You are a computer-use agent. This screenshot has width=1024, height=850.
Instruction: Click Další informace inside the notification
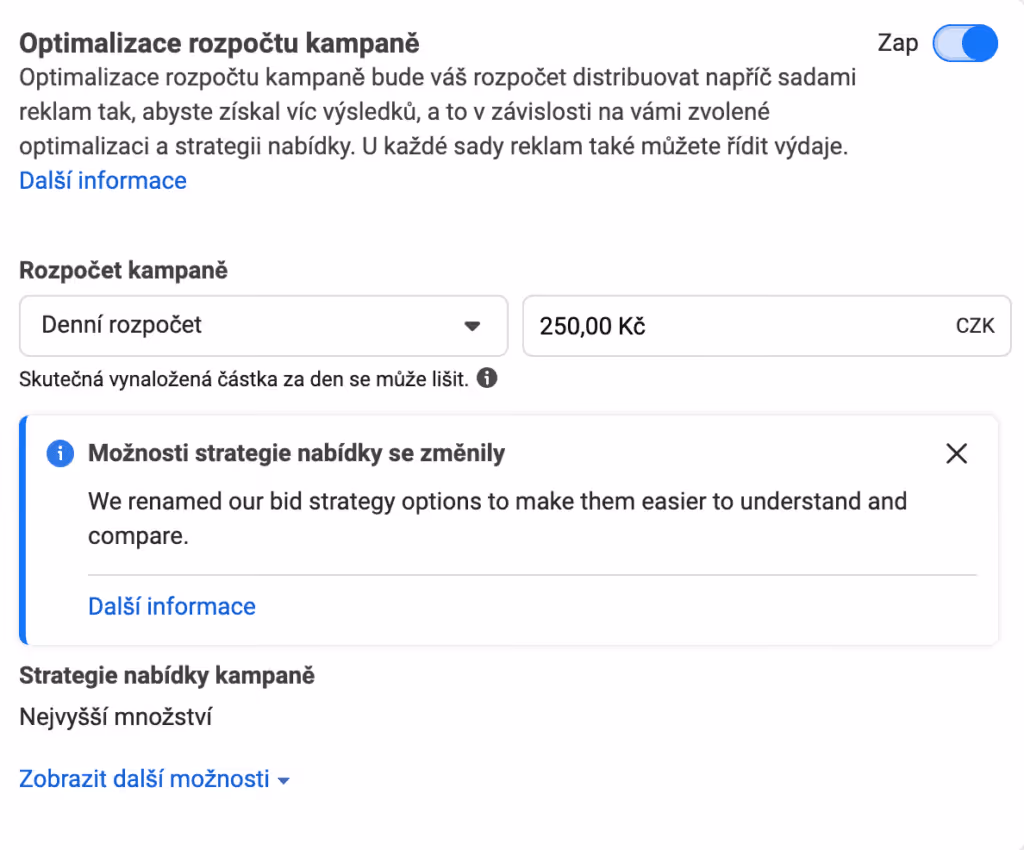tap(171, 606)
